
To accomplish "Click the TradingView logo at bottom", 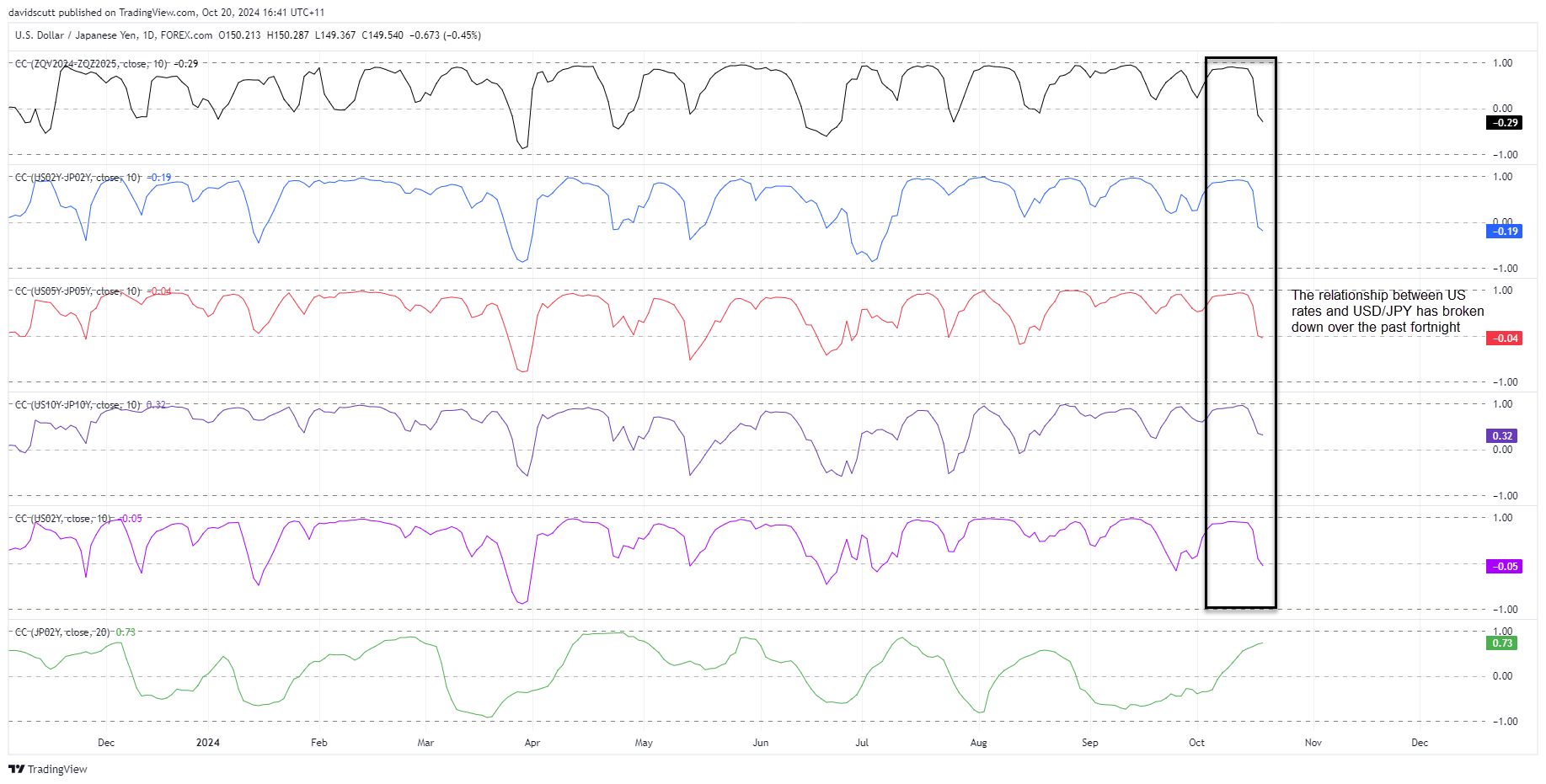I will tap(48, 769).
